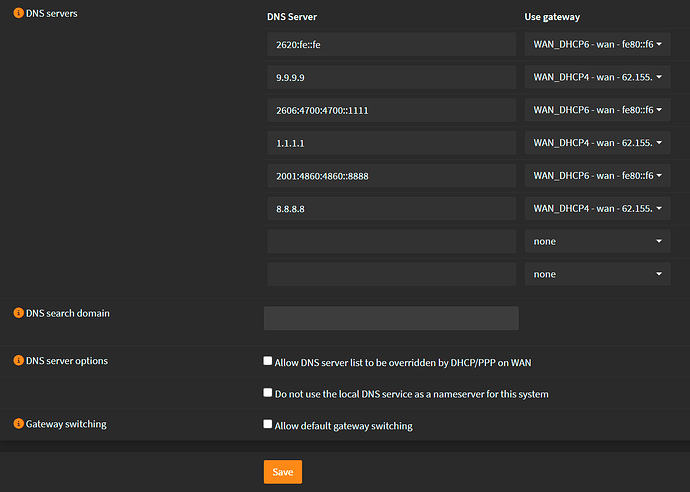Viewport: 690px width, 492px height.
Task: Open gateway dropdown for 2620:fe::fe server
Action: (597, 44)
